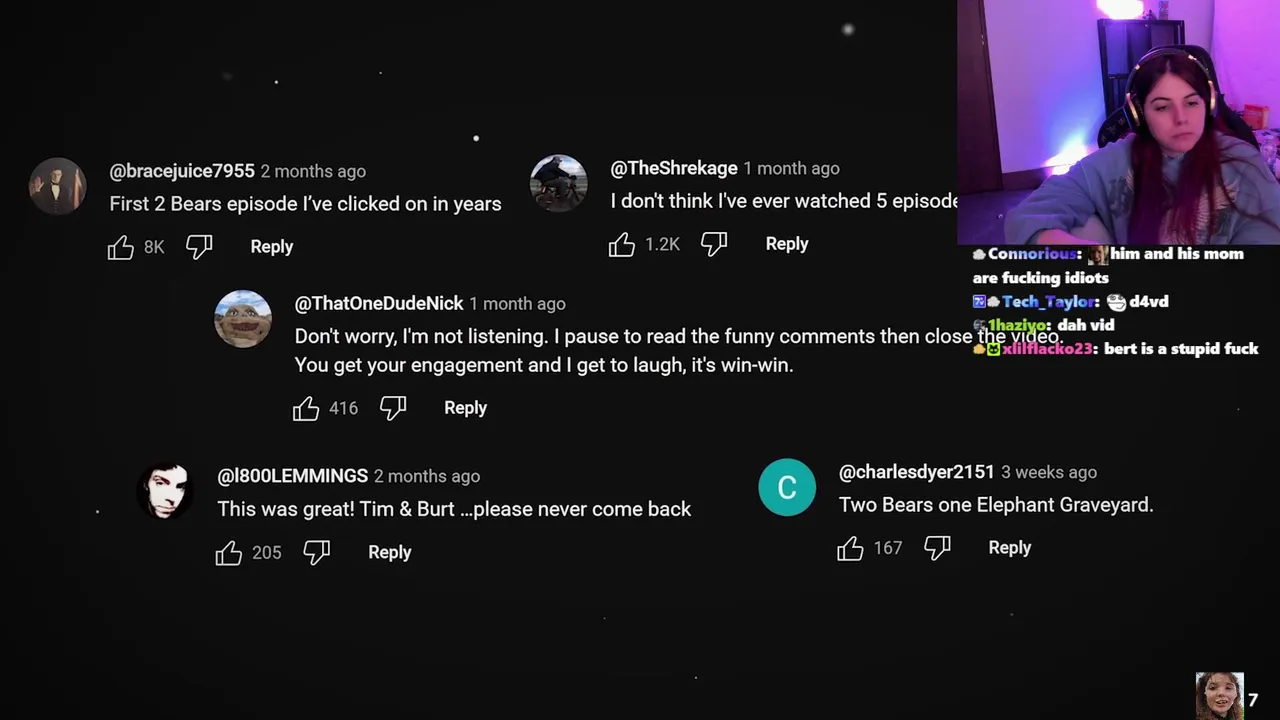Dislike the @charlesdyer2151 comment
The height and width of the screenshot is (720, 1280).
[937, 548]
